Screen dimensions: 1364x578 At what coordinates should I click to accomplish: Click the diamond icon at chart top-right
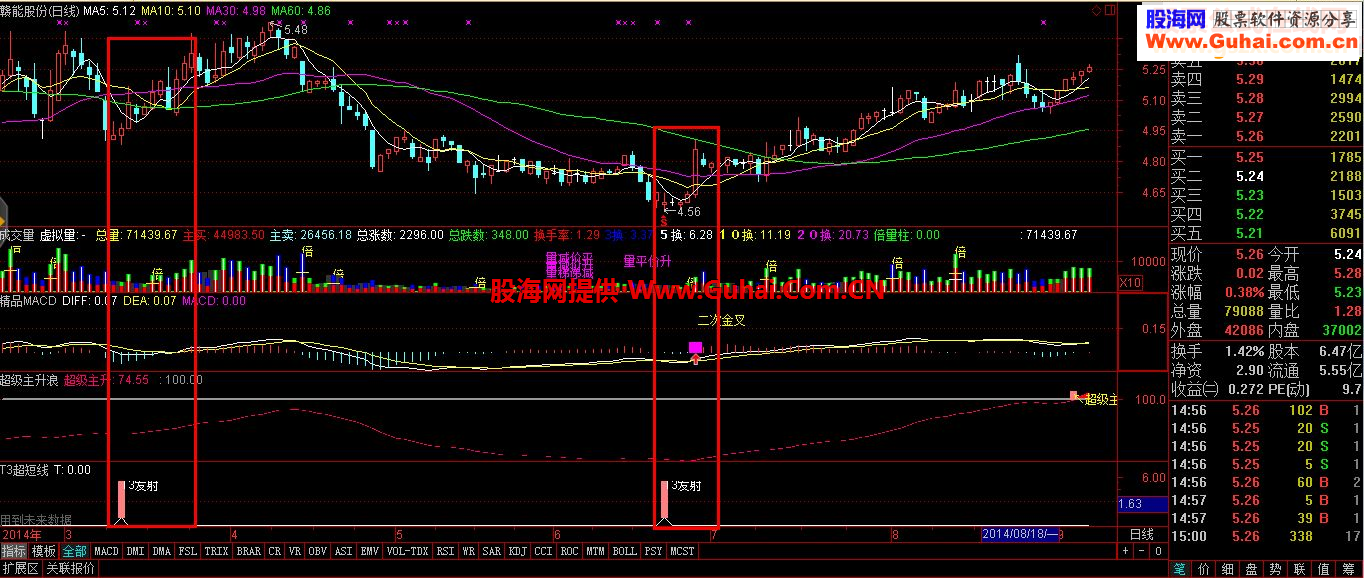click(1097, 10)
